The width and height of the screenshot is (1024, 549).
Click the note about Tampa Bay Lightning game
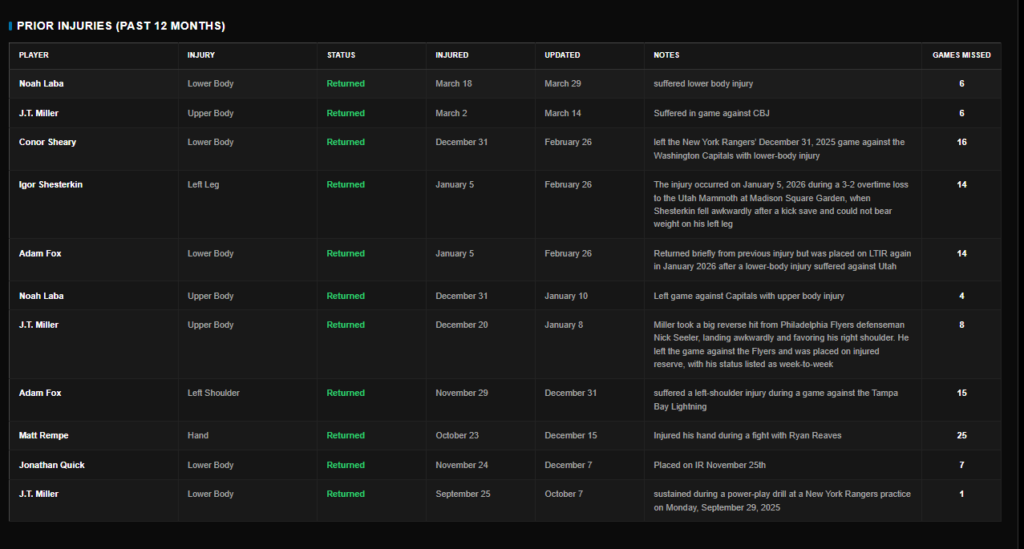(x=776, y=400)
